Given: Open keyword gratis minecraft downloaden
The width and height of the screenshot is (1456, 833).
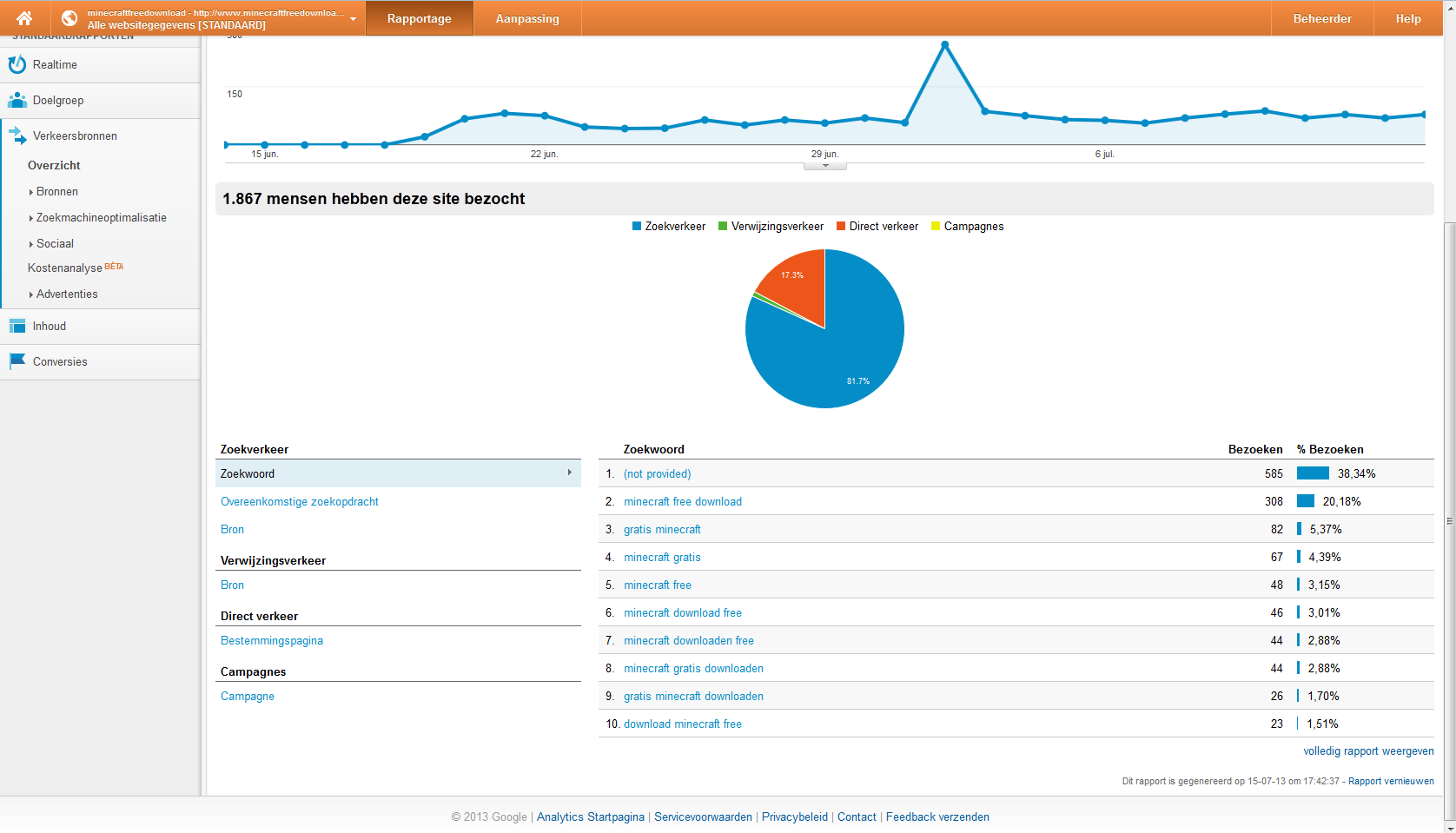Looking at the screenshot, I should tap(694, 696).
